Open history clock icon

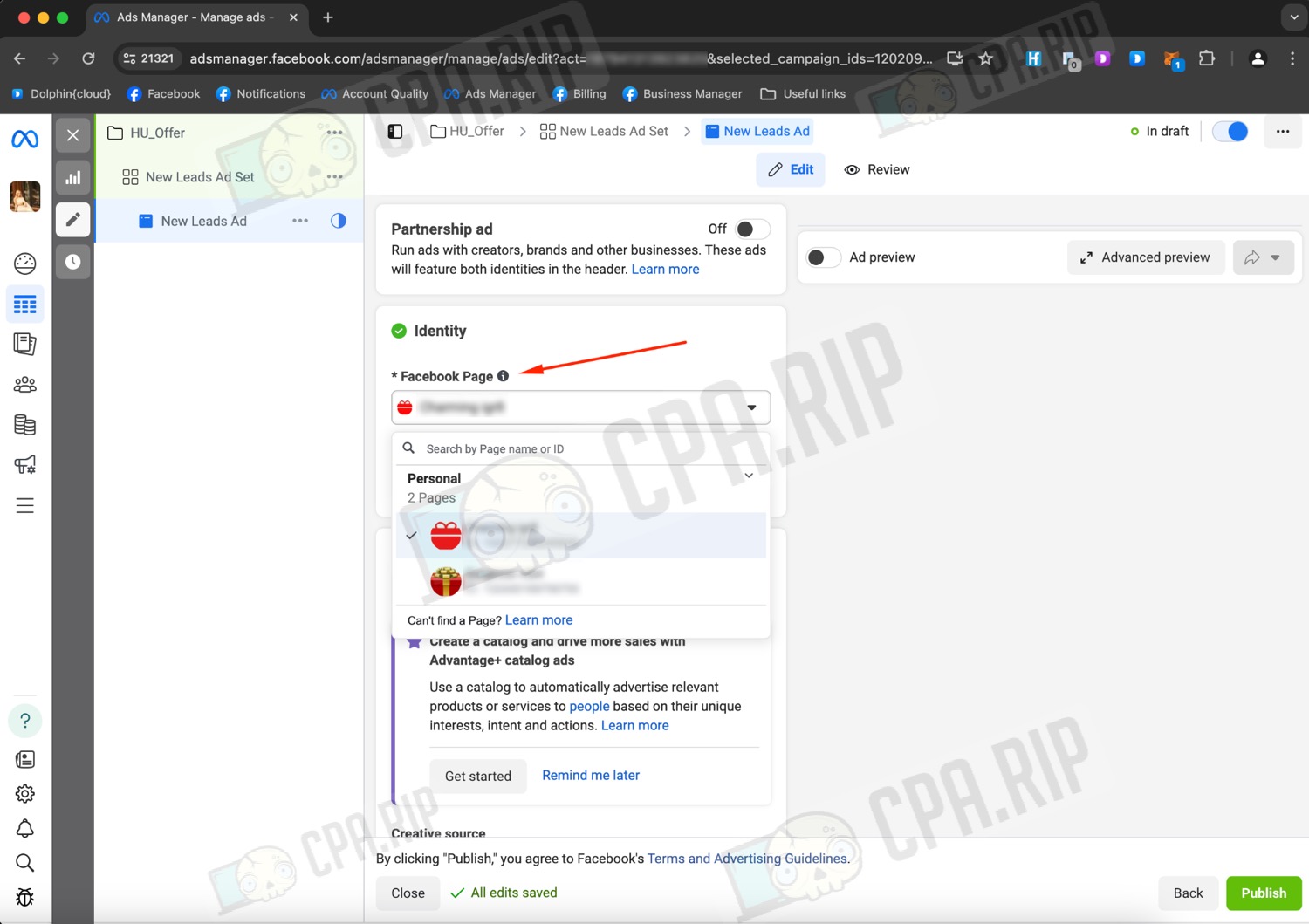[73, 262]
